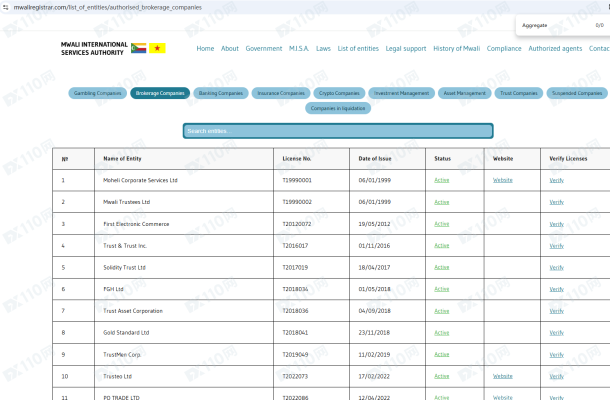The height and width of the screenshot is (400, 610).
Task: Open Website link for Moheli Corporate Services Ltd
Action: pos(503,180)
